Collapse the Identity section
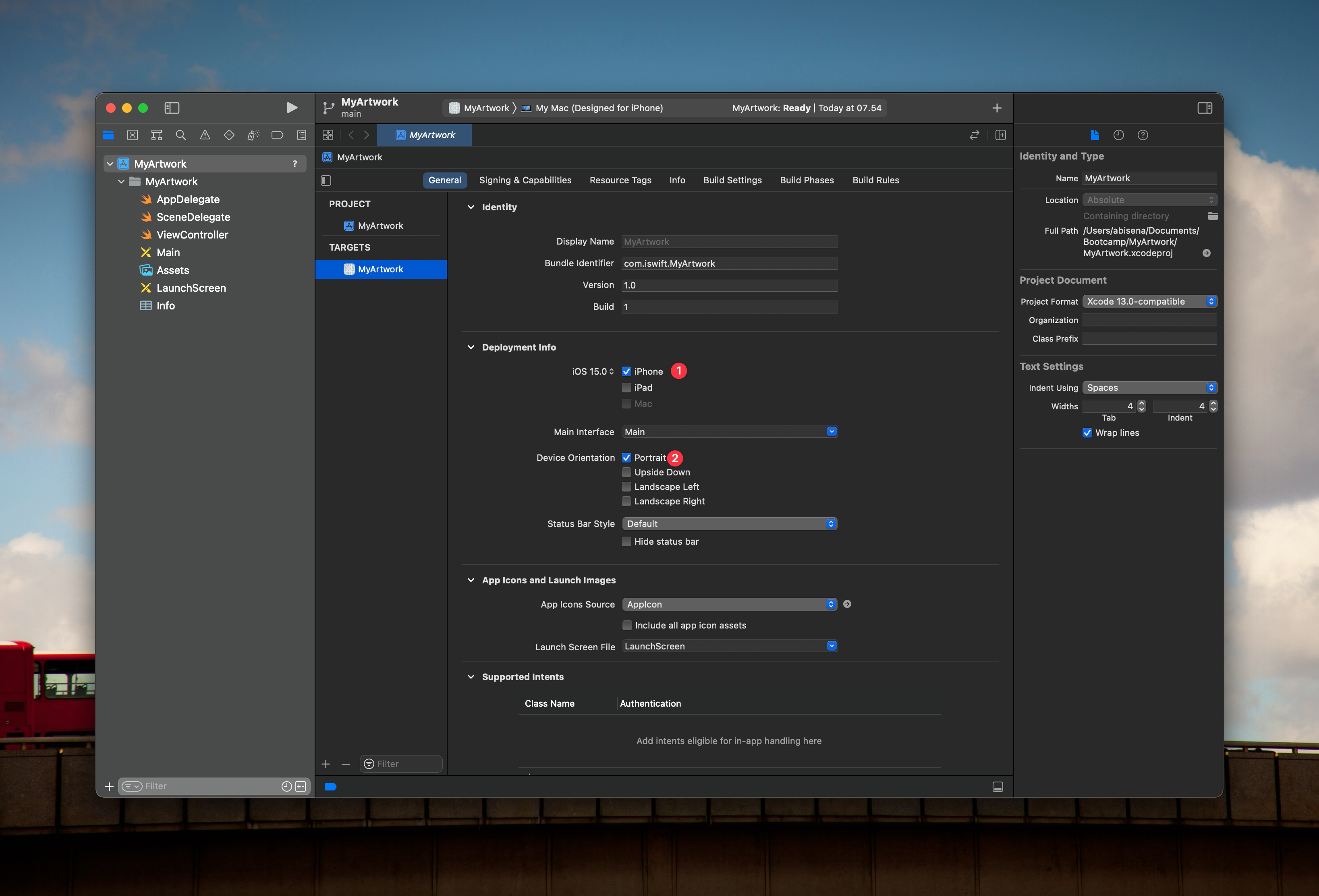This screenshot has width=1319, height=896. [x=471, y=207]
